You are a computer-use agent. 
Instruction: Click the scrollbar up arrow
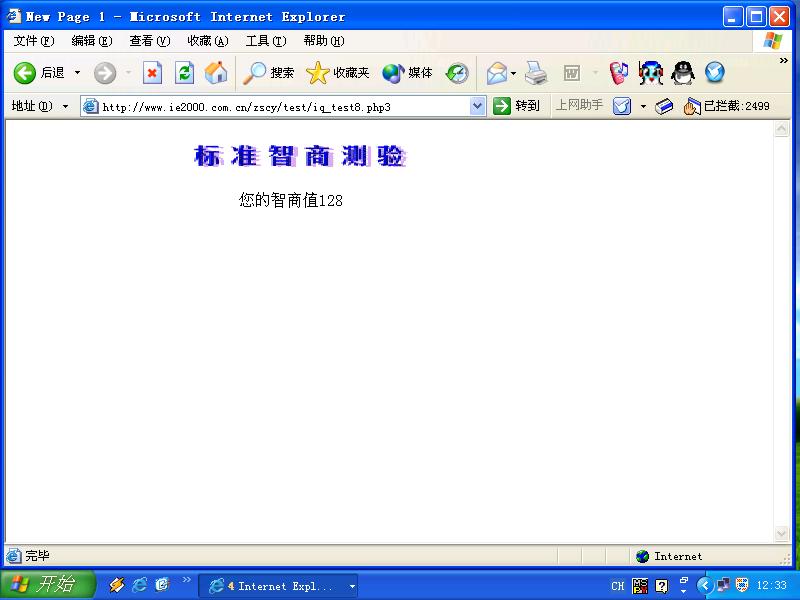coord(781,129)
